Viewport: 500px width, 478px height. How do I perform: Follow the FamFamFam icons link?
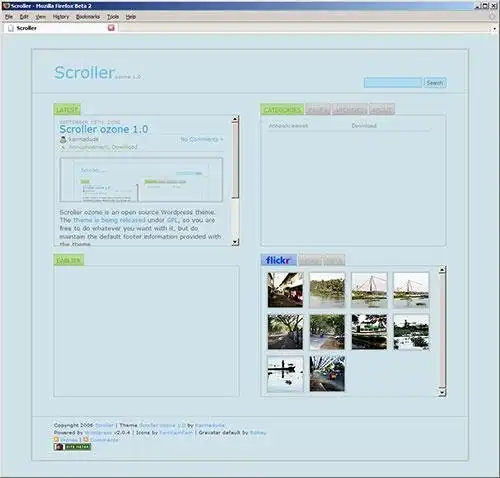[176, 433]
